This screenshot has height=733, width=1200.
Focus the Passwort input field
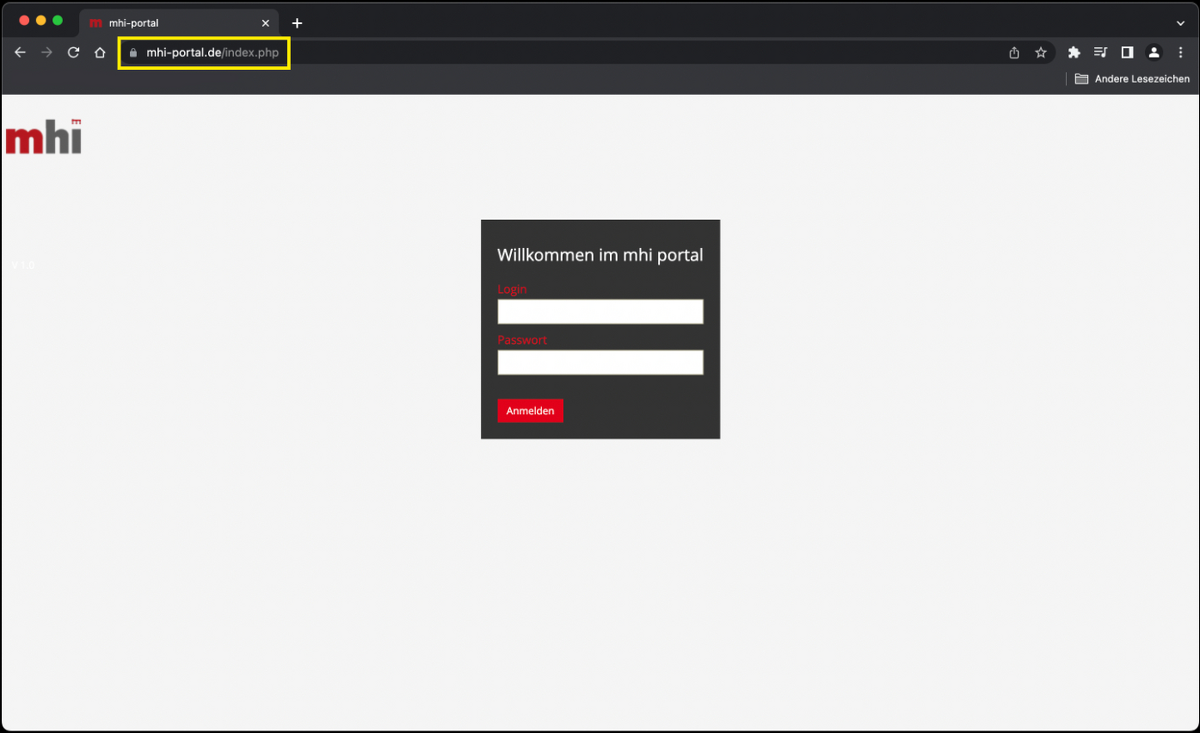point(600,362)
